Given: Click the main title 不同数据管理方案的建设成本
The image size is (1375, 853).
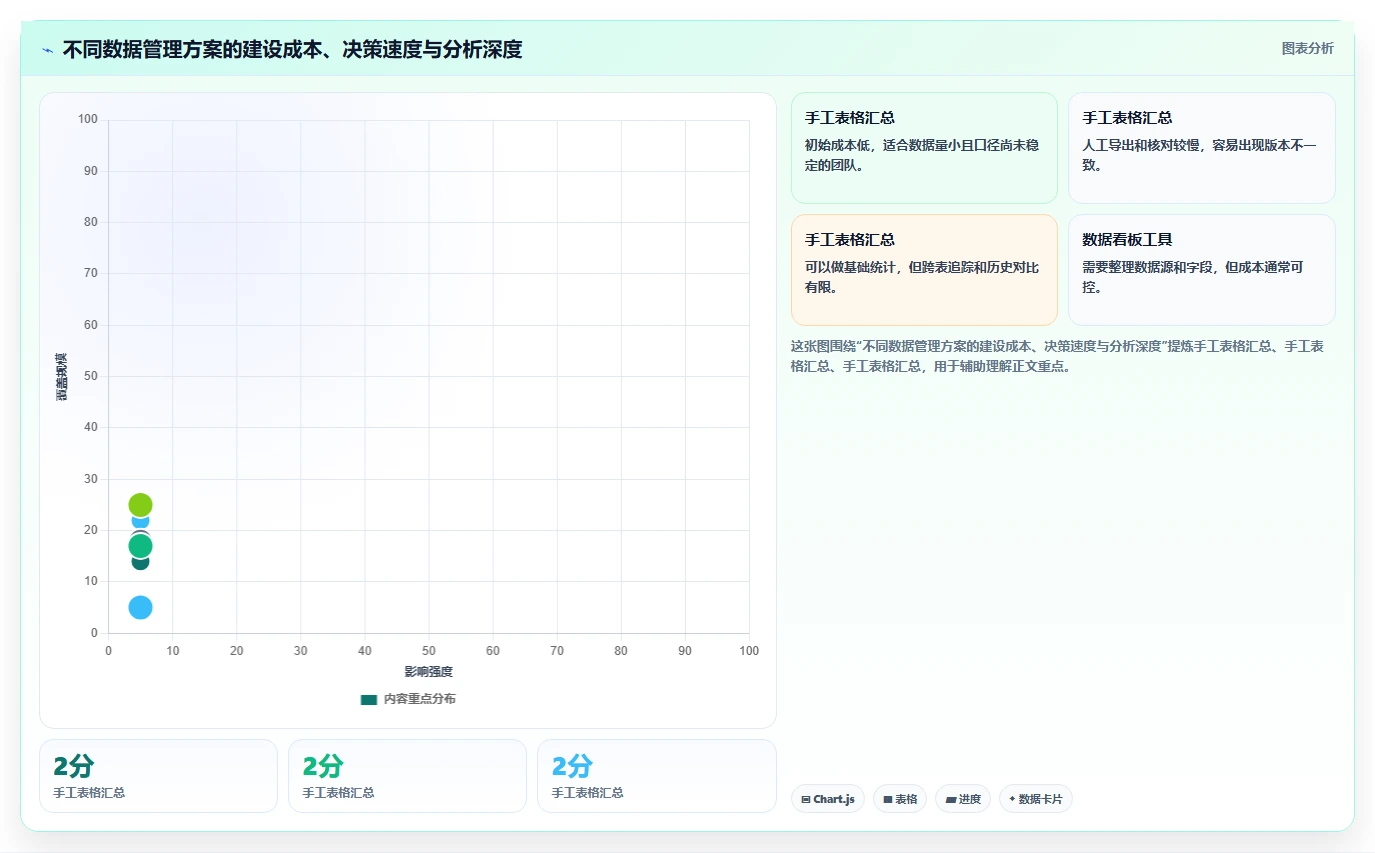Looking at the screenshot, I should [292, 49].
